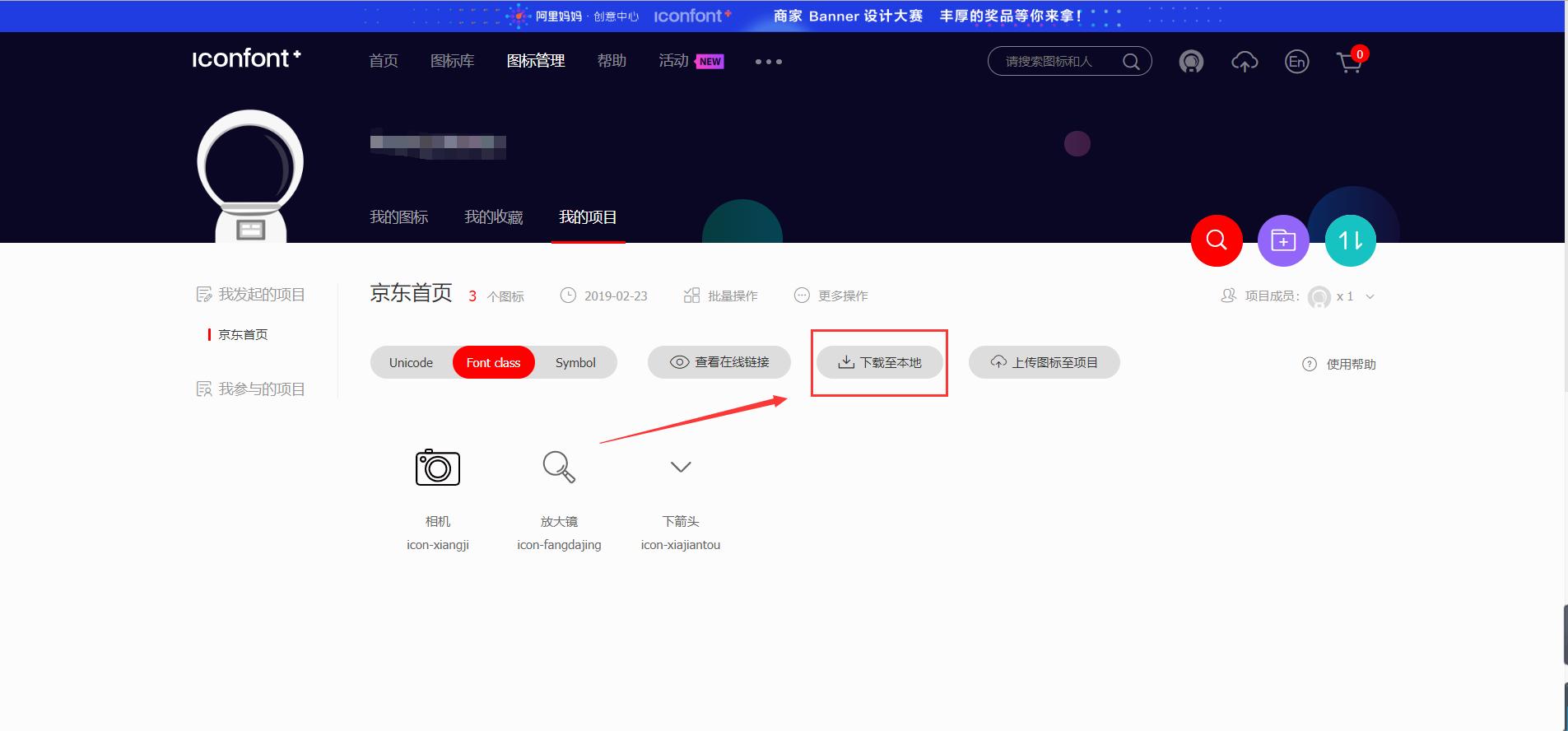Image resolution: width=1568 pixels, height=731 pixels.
Task: Click the cloud upload icon in header
Action: [x=1244, y=62]
